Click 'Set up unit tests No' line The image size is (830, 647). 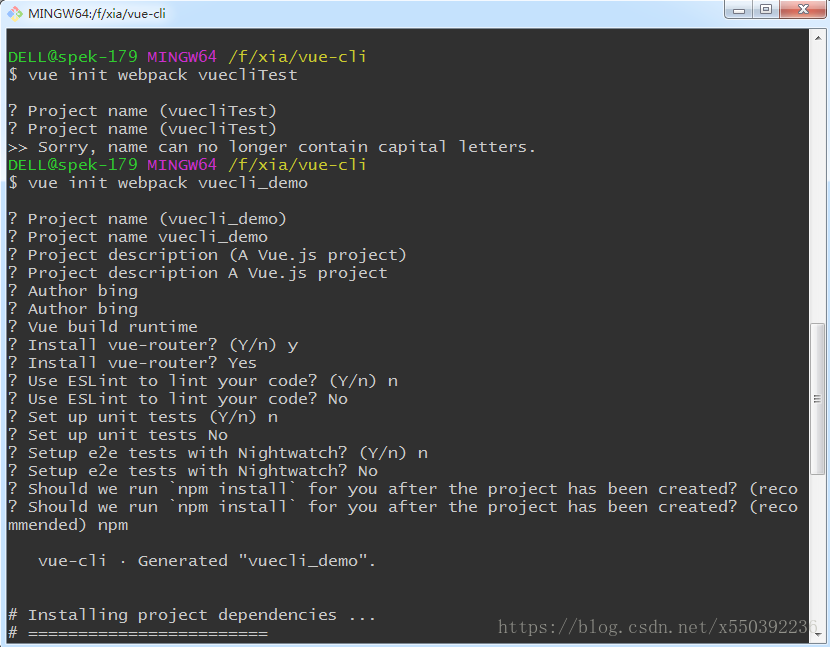pos(118,435)
